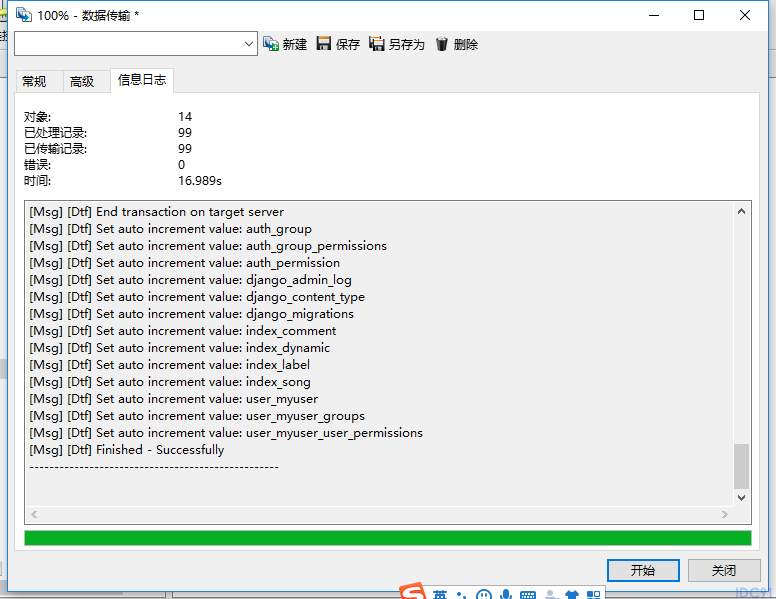Screen dimensions: 776x599
Task: Click the 另存为 save-as icon
Action: pyautogui.click(x=377, y=44)
